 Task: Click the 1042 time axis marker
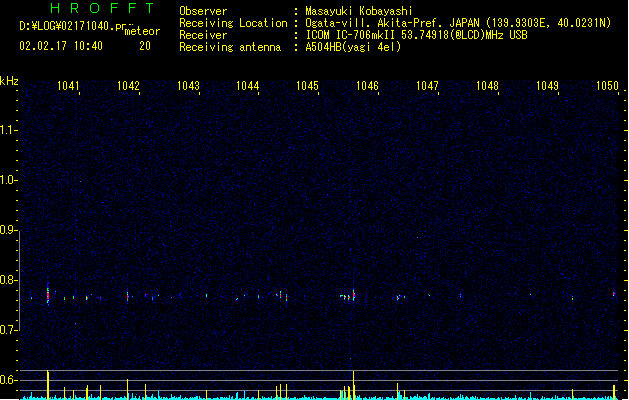tap(128, 86)
